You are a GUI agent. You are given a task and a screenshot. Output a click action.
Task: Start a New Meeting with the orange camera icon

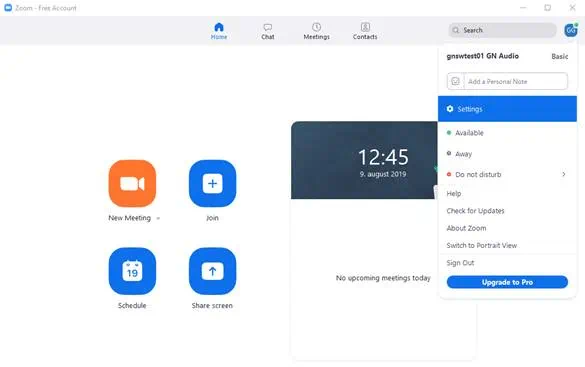tap(132, 184)
